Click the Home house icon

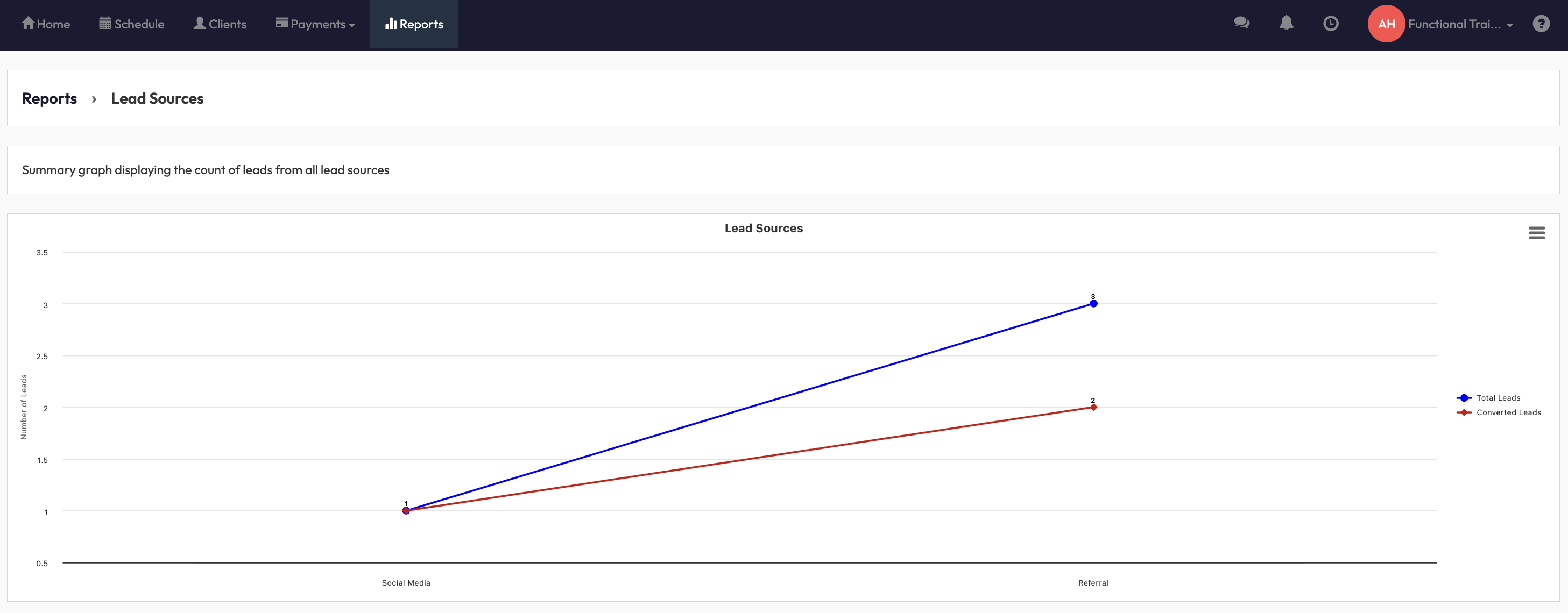coord(28,23)
